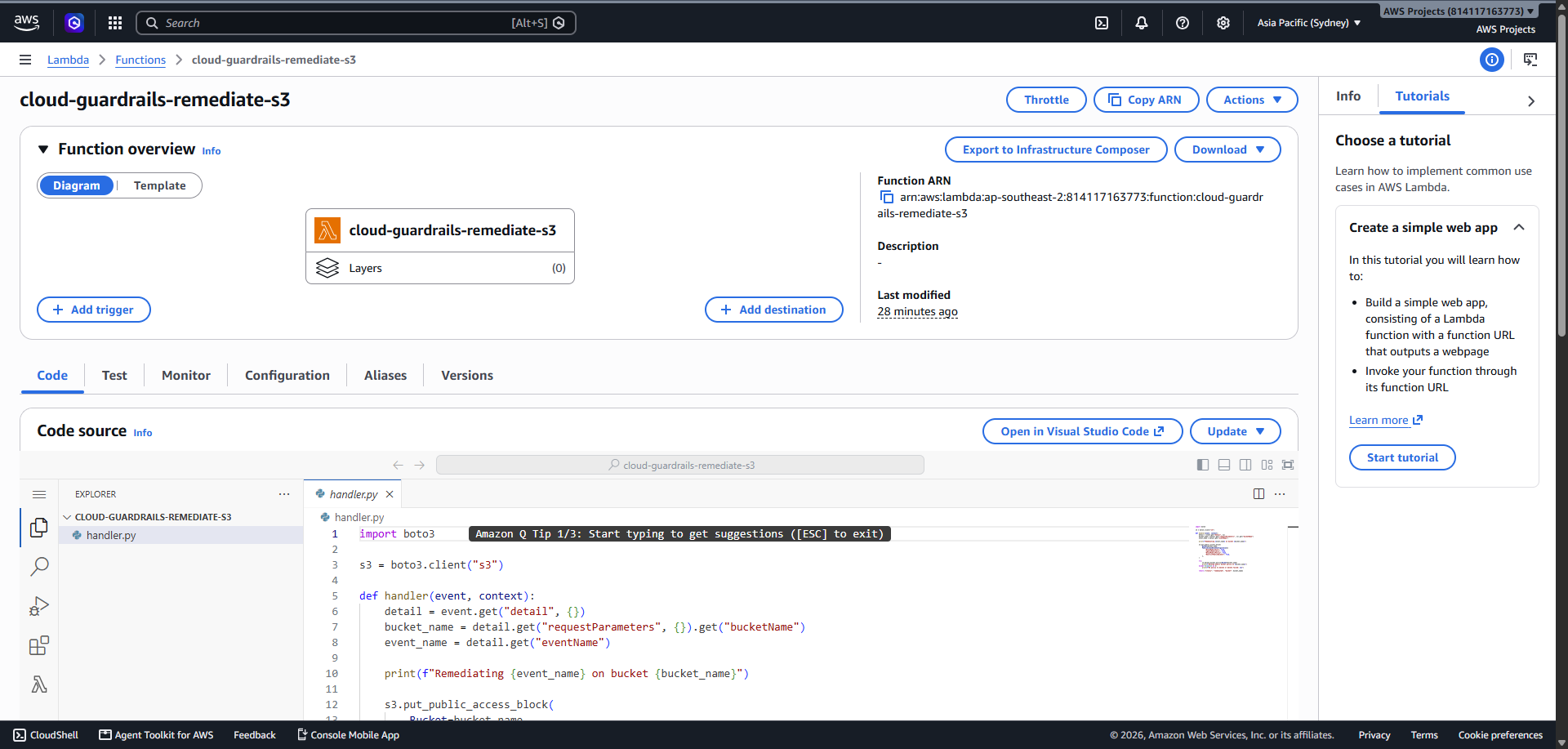Open Explorer more actions ellipsis
1568x749 pixels.
[284, 494]
